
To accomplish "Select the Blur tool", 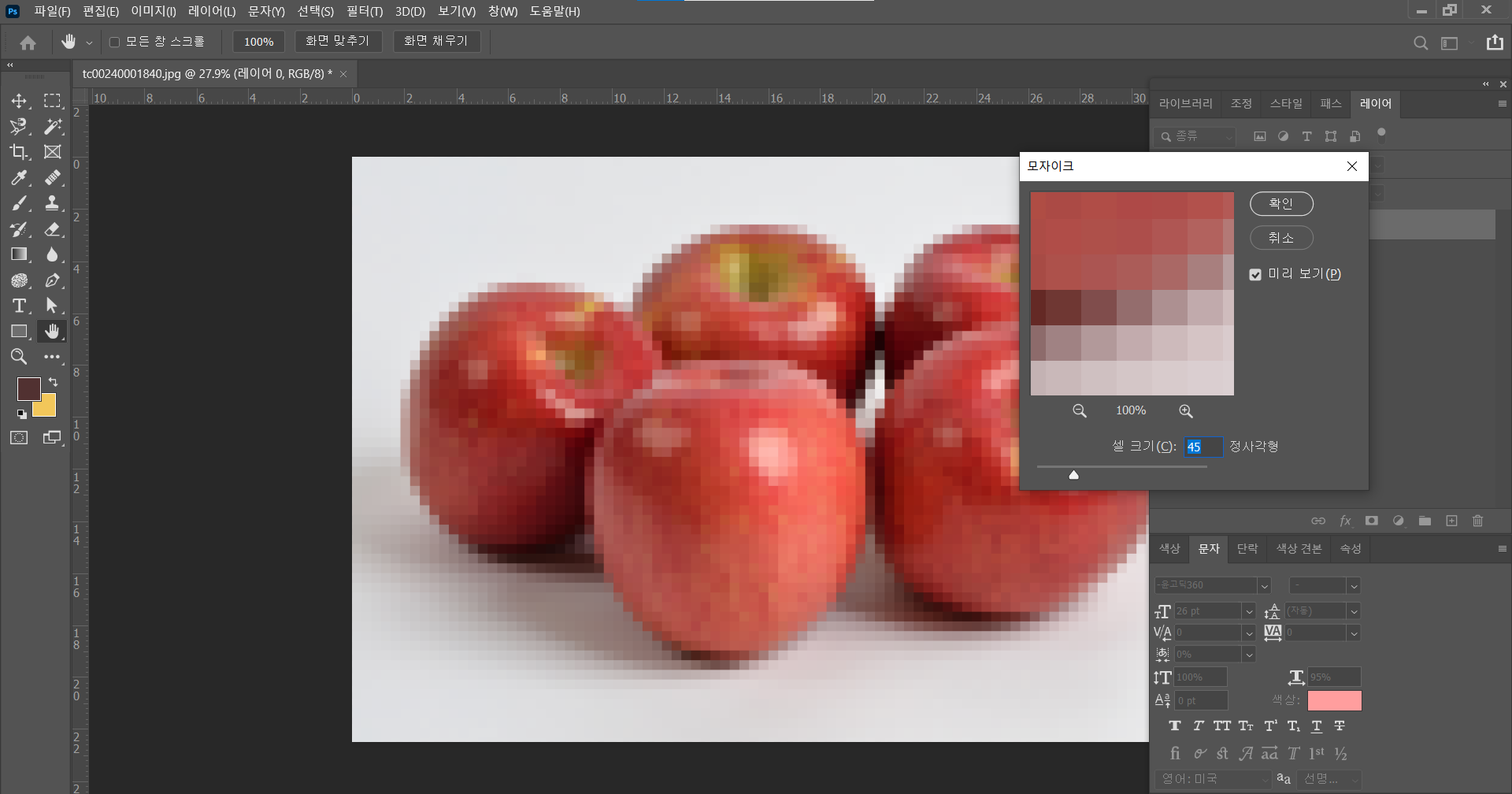I will click(x=53, y=254).
